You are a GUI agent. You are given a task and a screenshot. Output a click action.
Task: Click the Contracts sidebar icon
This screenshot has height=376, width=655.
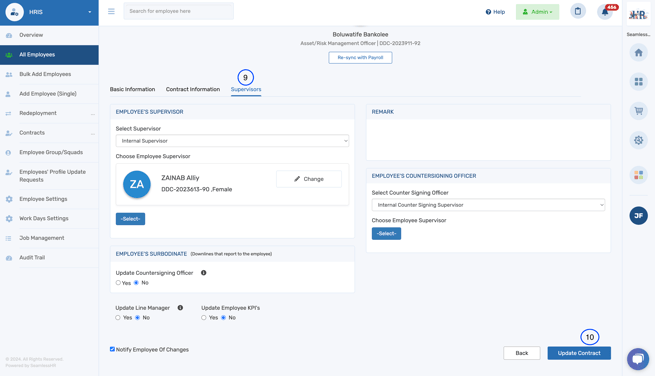tap(8, 133)
